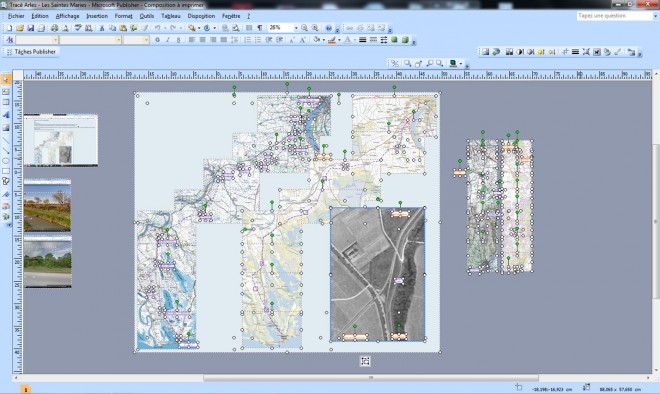660x394 pixels.
Task: Open the Insertion menu
Action: [x=97, y=16]
